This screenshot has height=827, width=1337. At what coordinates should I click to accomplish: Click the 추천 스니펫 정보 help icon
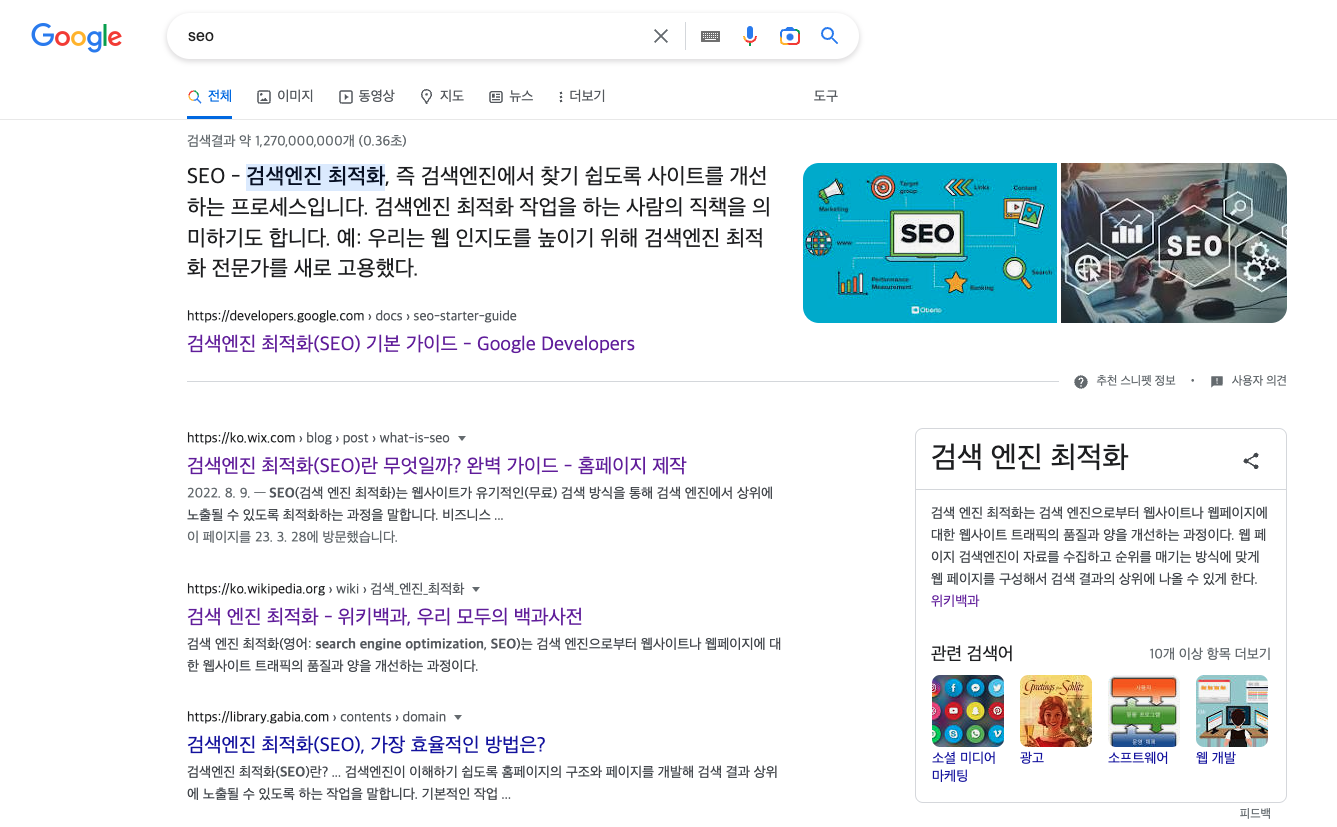[1081, 381]
